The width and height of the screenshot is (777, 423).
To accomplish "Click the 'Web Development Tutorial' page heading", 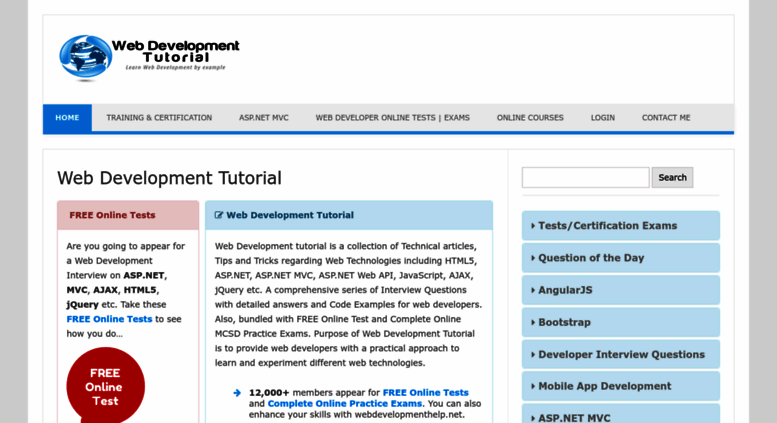I will 169,178.
